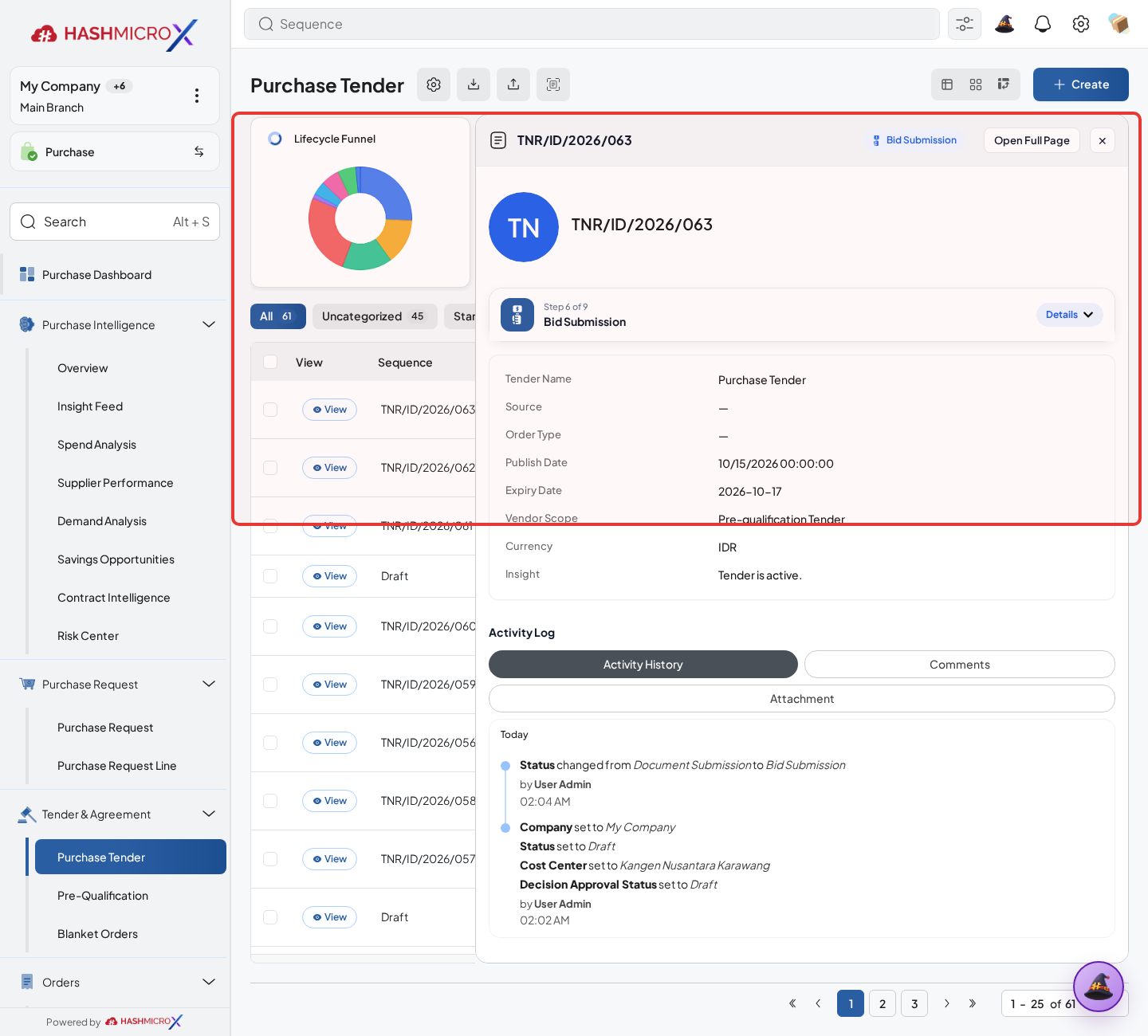Expand the Orders sidebar section
This screenshot has width=1148, height=1036.
[209, 982]
